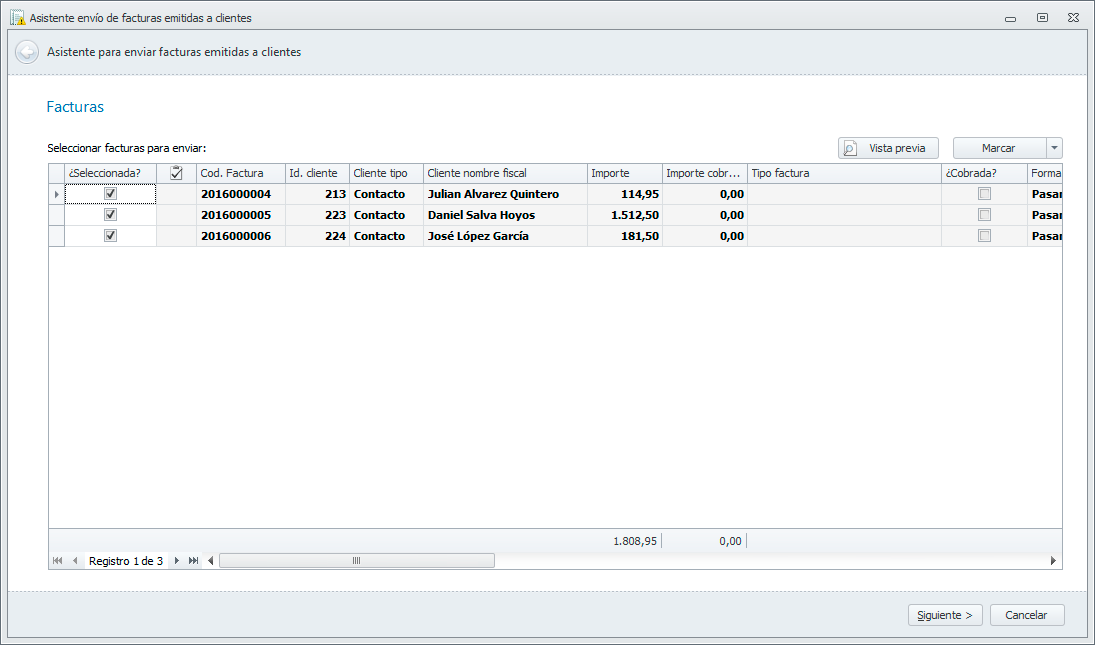The image size is (1095, 645).
Task: Cancel the invoice sending wizard
Action: click(1027, 615)
